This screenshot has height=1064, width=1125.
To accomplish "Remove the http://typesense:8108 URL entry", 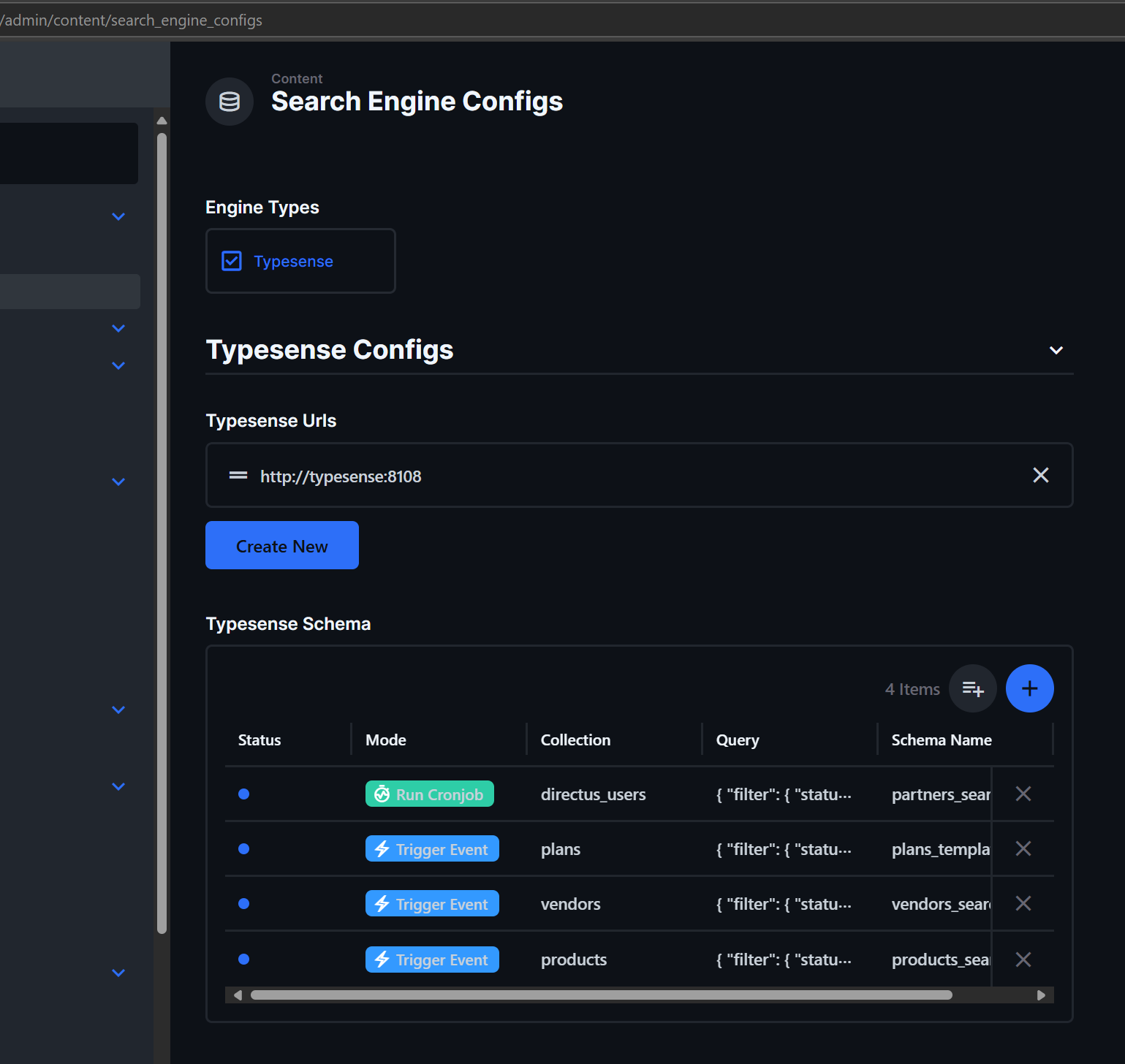I will click(x=1040, y=475).
